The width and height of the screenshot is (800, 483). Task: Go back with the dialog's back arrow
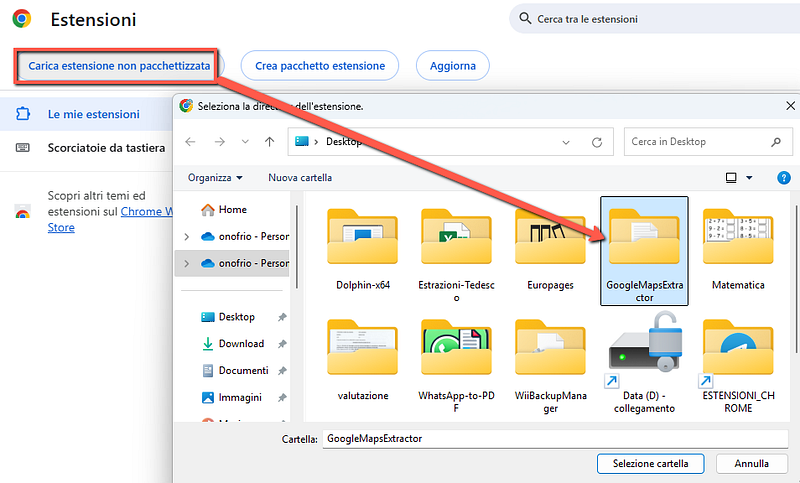(190, 142)
